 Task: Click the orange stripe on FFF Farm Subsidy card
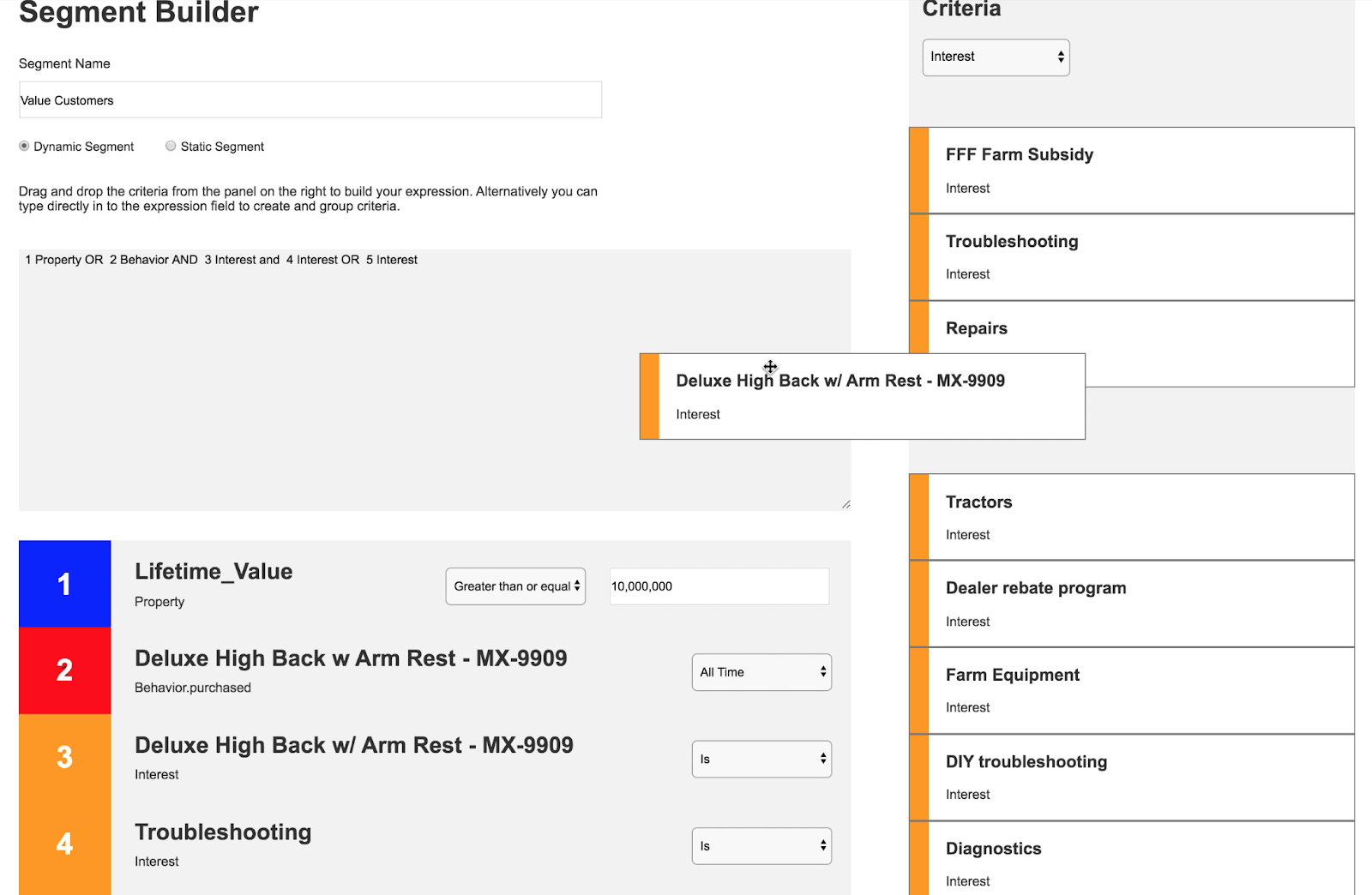pyautogui.click(x=918, y=170)
